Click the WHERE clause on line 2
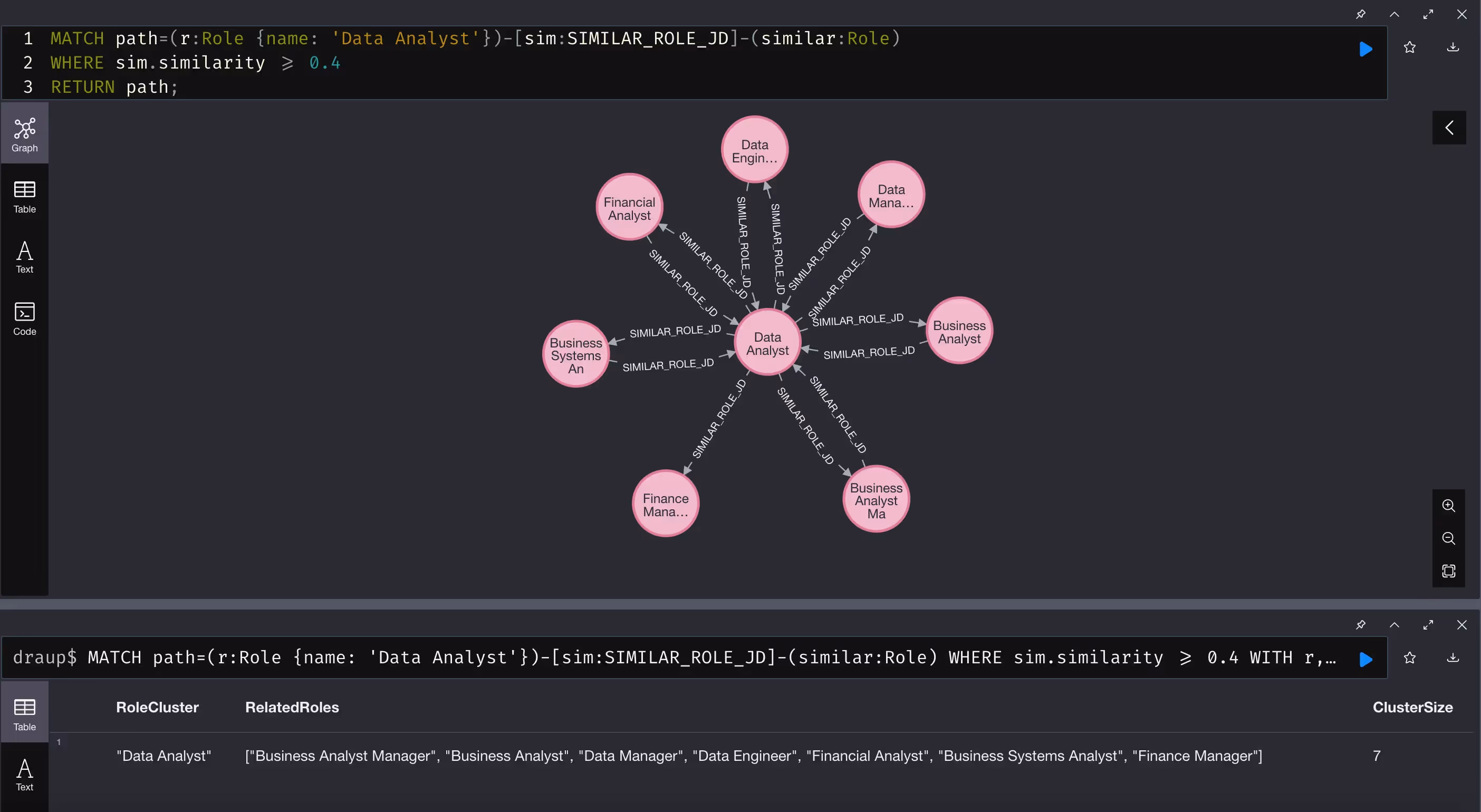Image resolution: width=1481 pixels, height=812 pixels. coord(196,63)
